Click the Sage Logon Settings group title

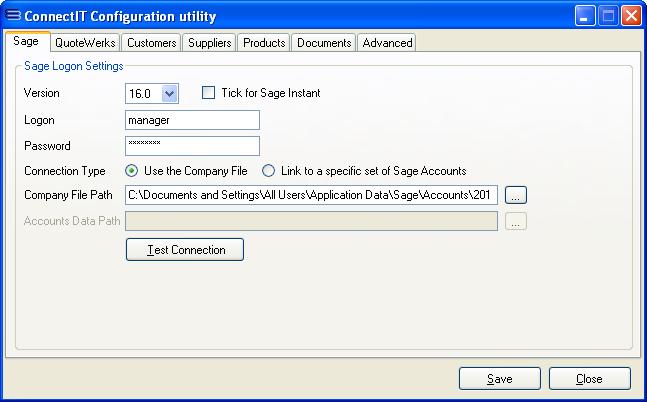coord(74,66)
